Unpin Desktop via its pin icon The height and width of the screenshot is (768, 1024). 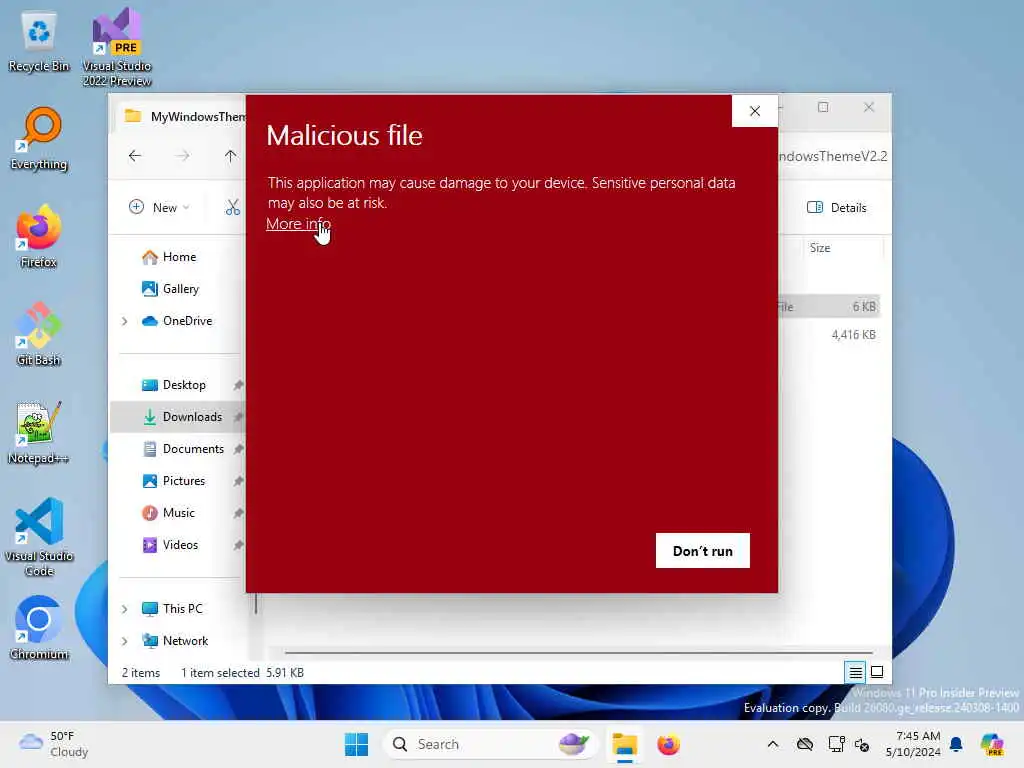pos(238,385)
